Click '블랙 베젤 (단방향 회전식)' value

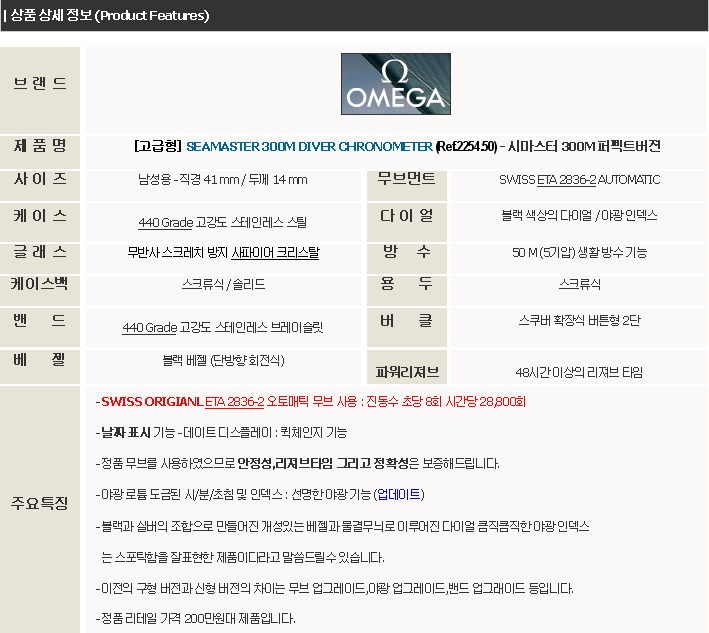223,360
